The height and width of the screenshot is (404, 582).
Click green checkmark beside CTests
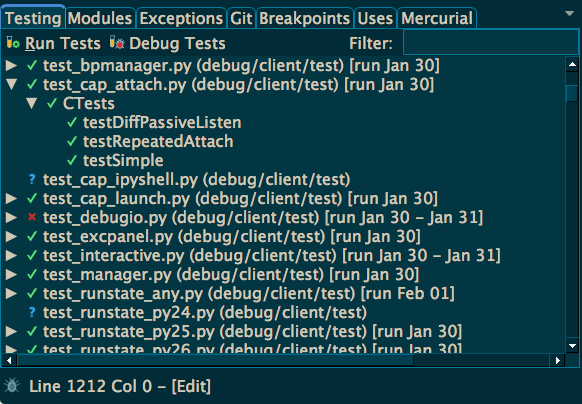pyautogui.click(x=52, y=103)
